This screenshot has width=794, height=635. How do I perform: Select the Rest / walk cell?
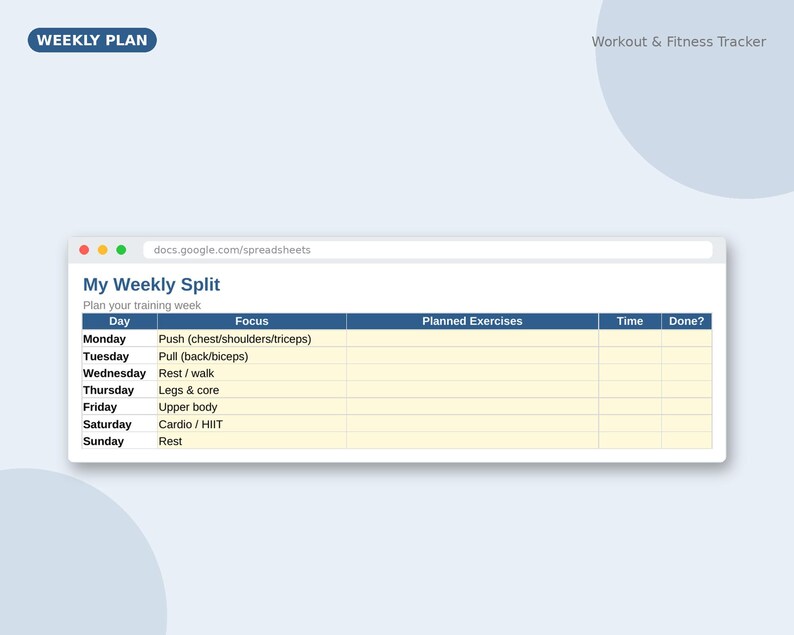[252, 373]
